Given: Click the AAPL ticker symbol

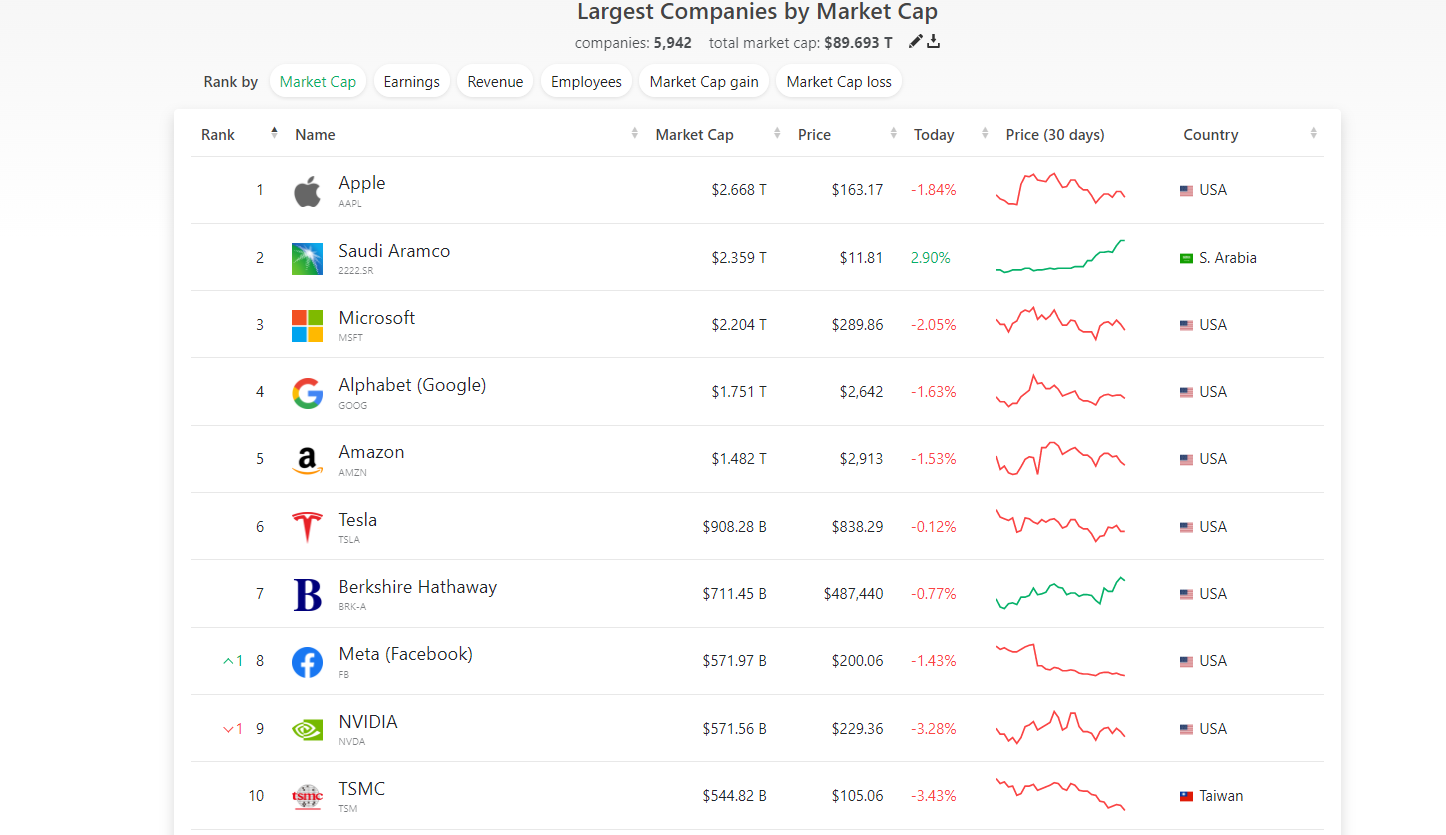Looking at the screenshot, I should (350, 204).
